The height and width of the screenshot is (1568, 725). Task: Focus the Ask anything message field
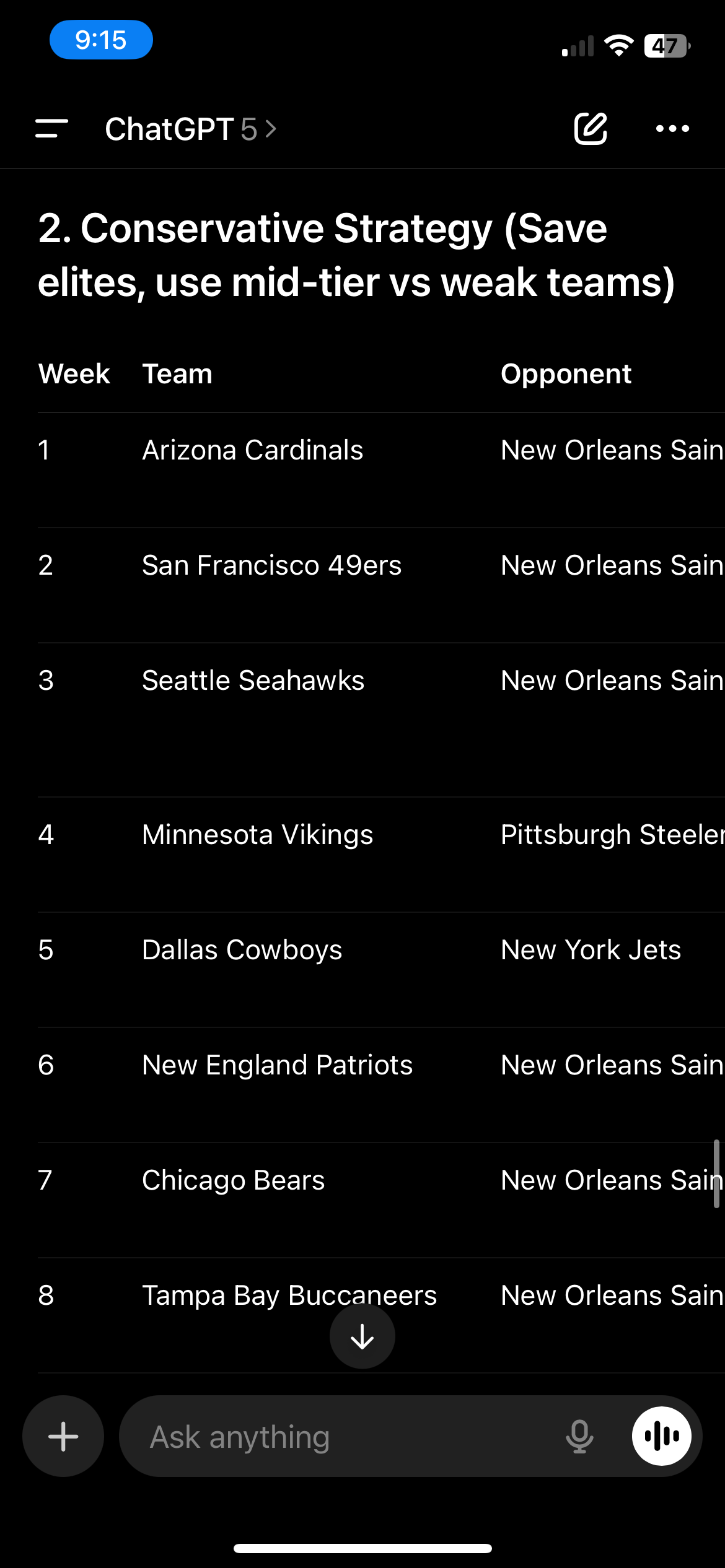pyautogui.click(x=347, y=1436)
